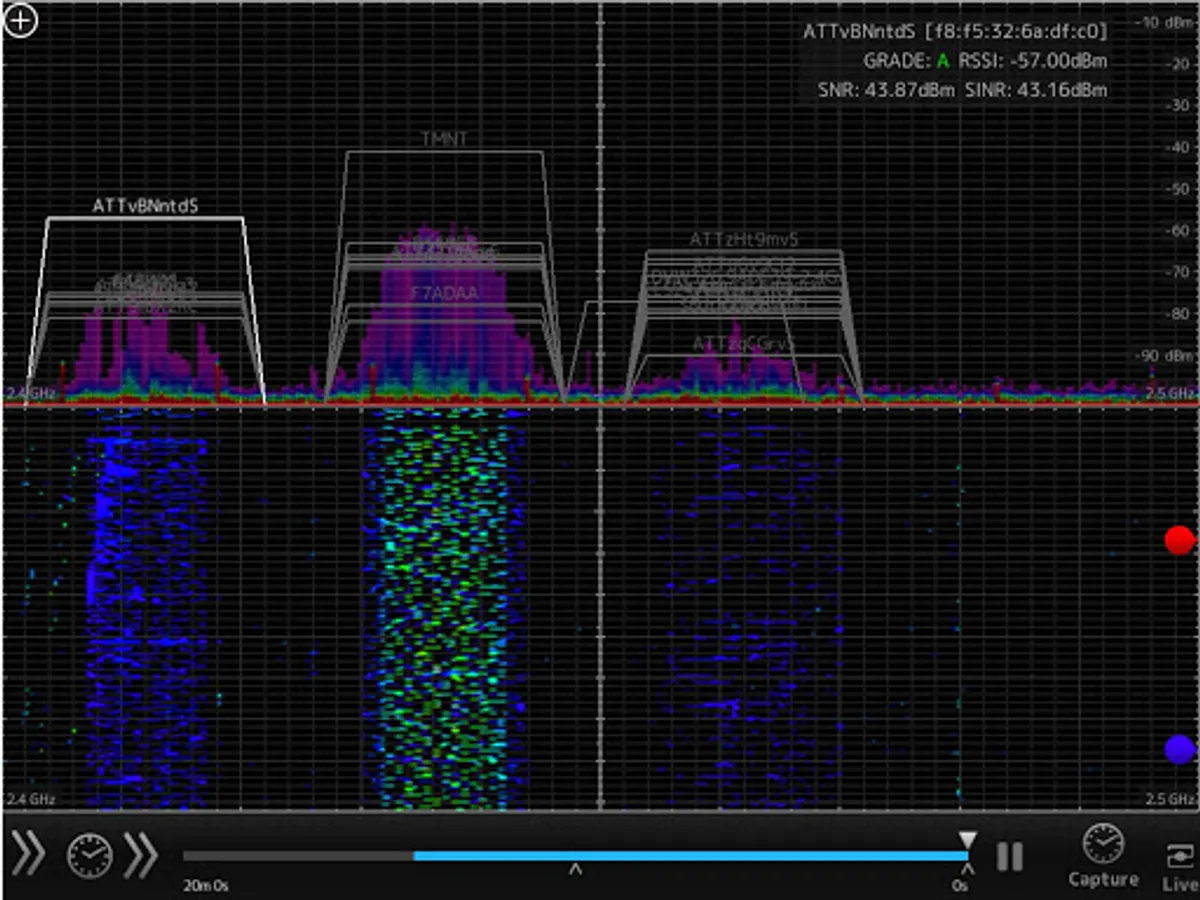
Task: Click the gray portion of the timeline bar
Action: pos(298,856)
